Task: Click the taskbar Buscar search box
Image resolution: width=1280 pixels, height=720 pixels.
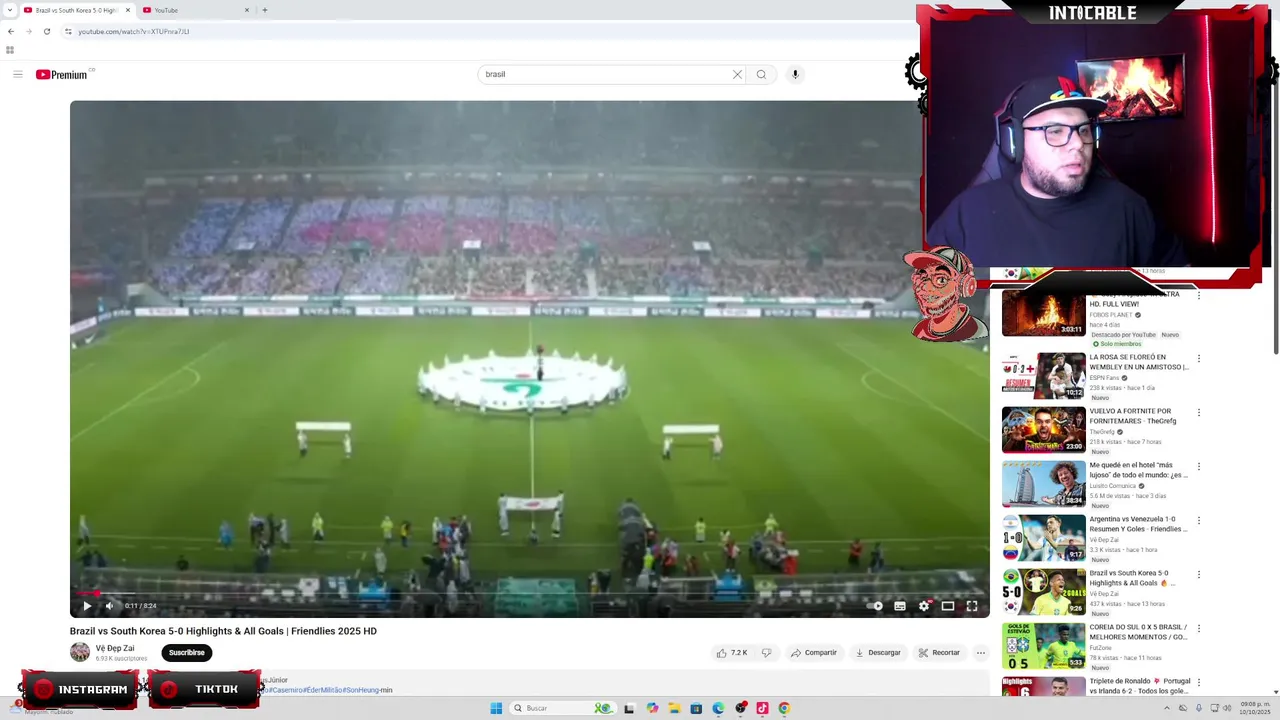Action: (x=561, y=708)
